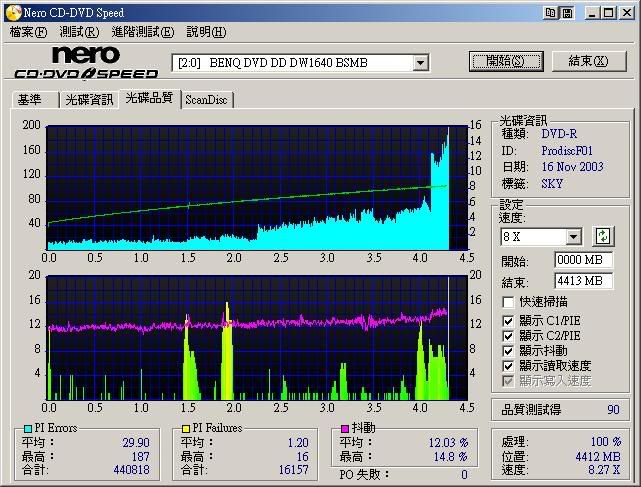
Task: Click the Nero CD-DVD Speed title bar icon
Action: (x=13, y=13)
